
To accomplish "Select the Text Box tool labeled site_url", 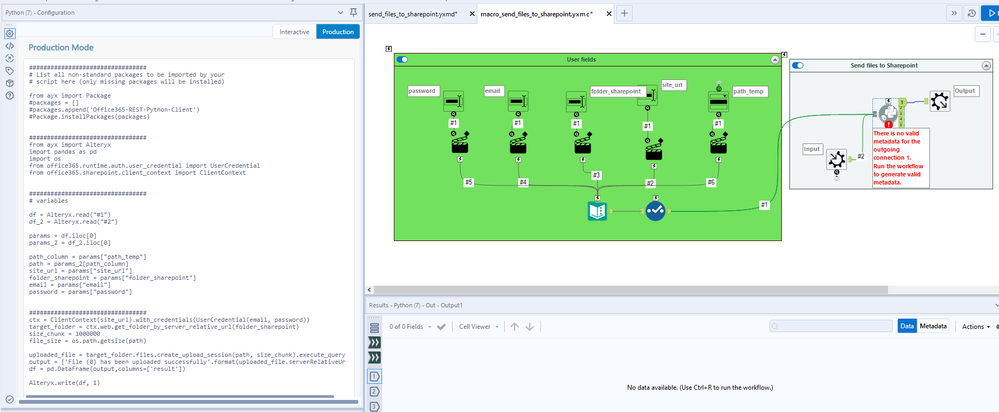I will tap(647, 96).
